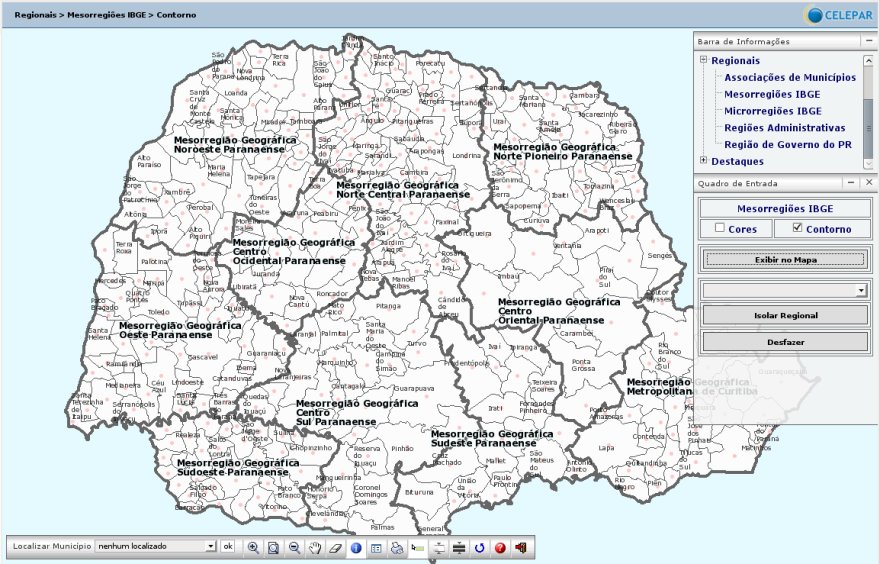Open help with red question icon

click(499, 547)
